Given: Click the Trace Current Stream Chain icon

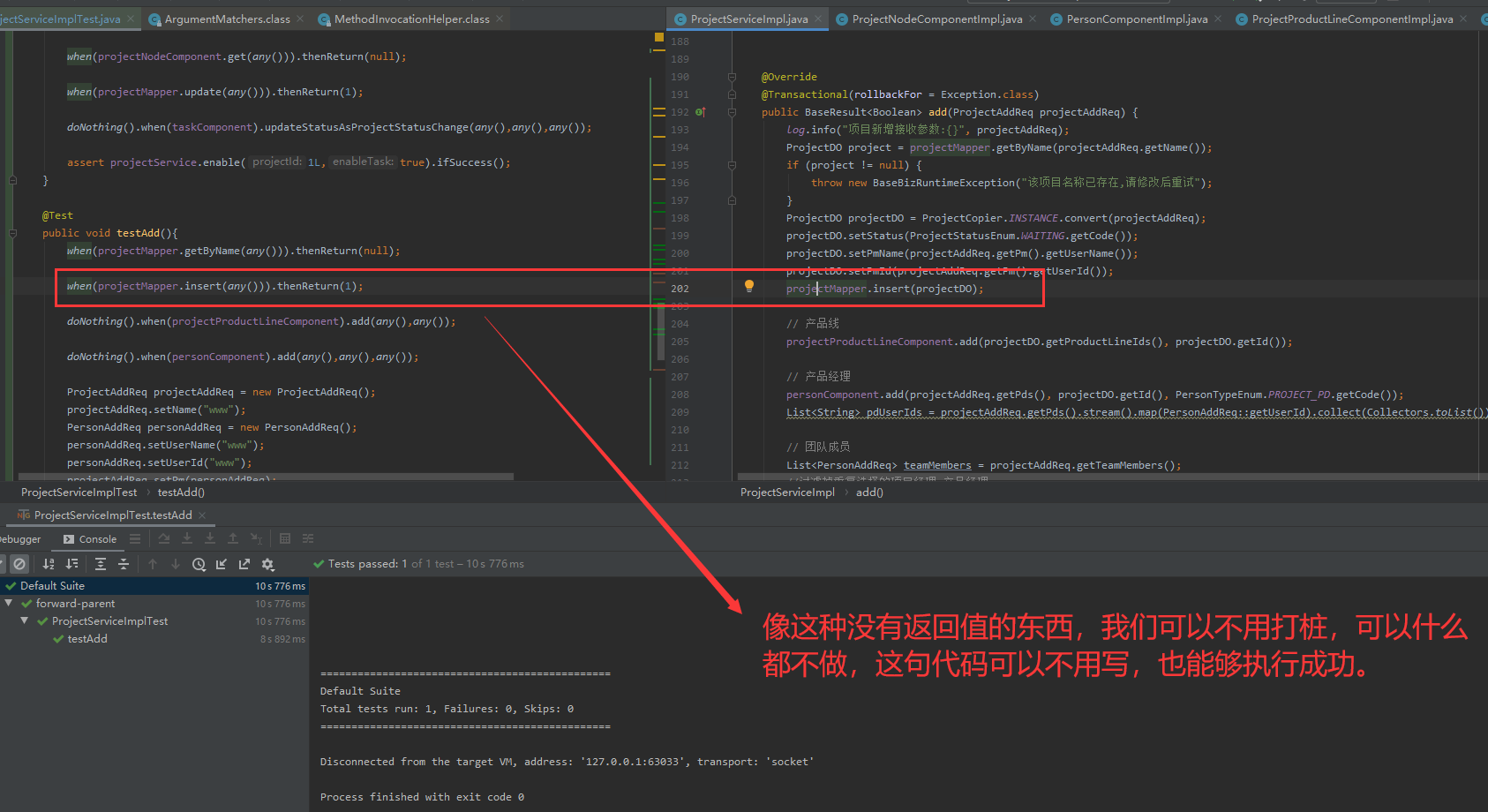Looking at the screenshot, I should [x=308, y=538].
